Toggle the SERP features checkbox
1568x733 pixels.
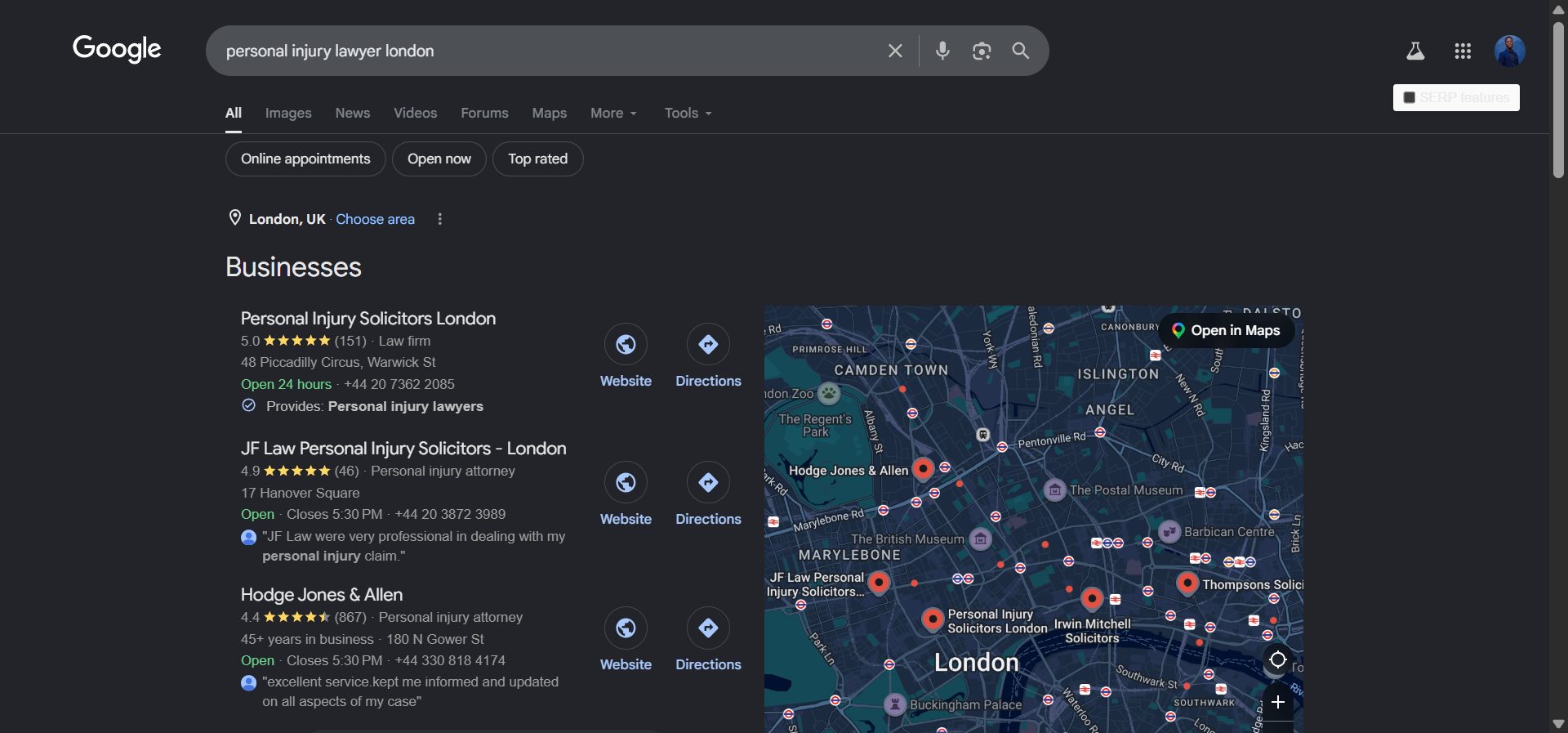[1409, 97]
